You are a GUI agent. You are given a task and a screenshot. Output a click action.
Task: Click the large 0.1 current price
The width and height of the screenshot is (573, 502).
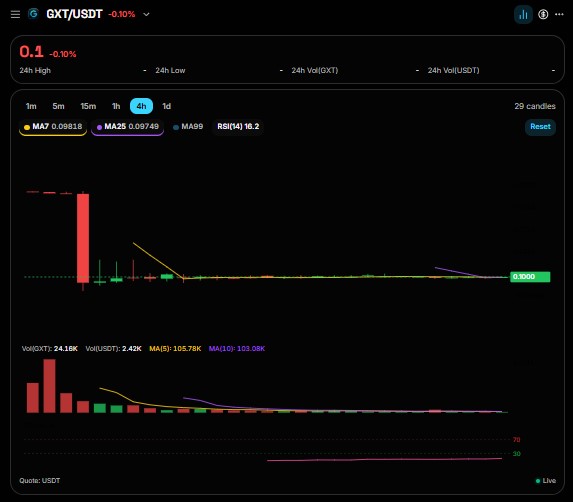[31, 52]
